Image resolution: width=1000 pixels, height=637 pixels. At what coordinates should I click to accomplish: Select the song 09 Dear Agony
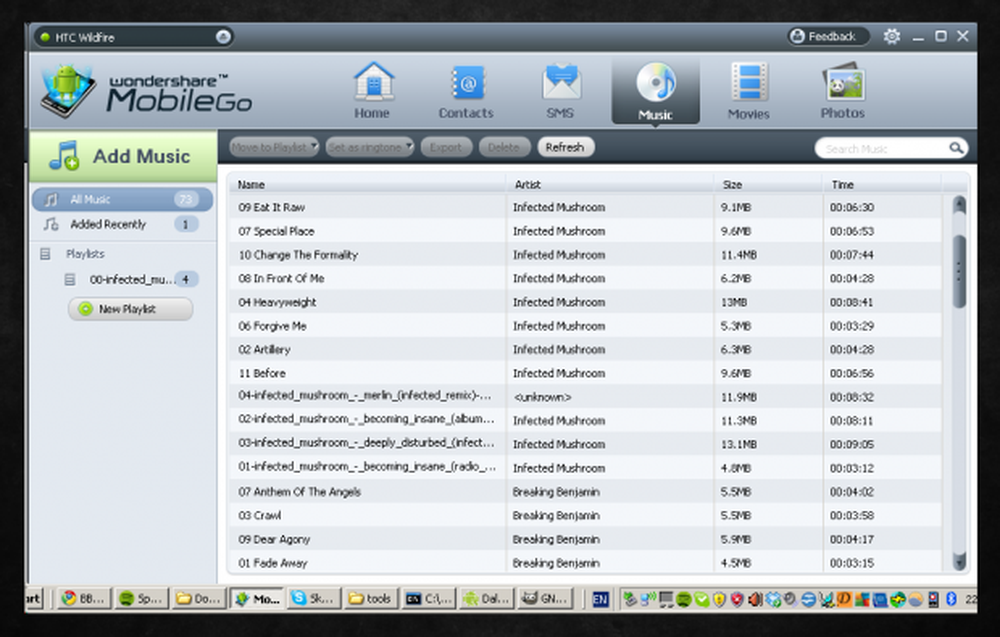click(x=585, y=539)
